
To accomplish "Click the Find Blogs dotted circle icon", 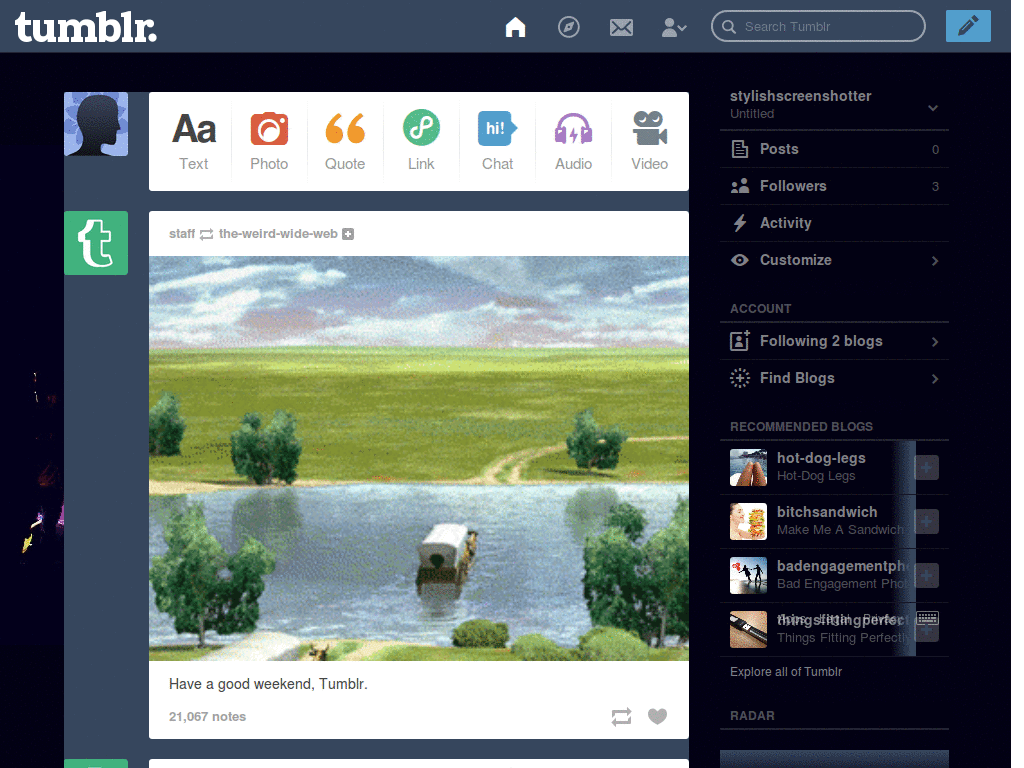I will coord(740,378).
